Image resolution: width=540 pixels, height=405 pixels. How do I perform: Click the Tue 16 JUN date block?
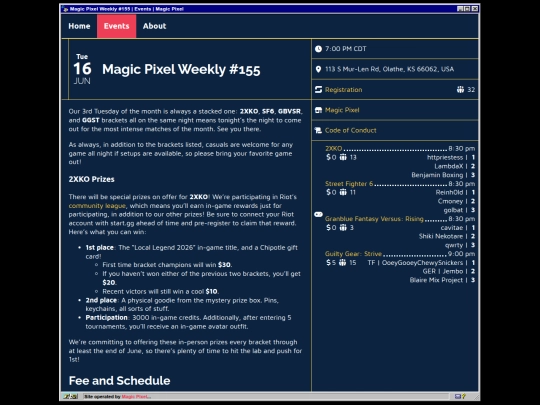click(82, 69)
